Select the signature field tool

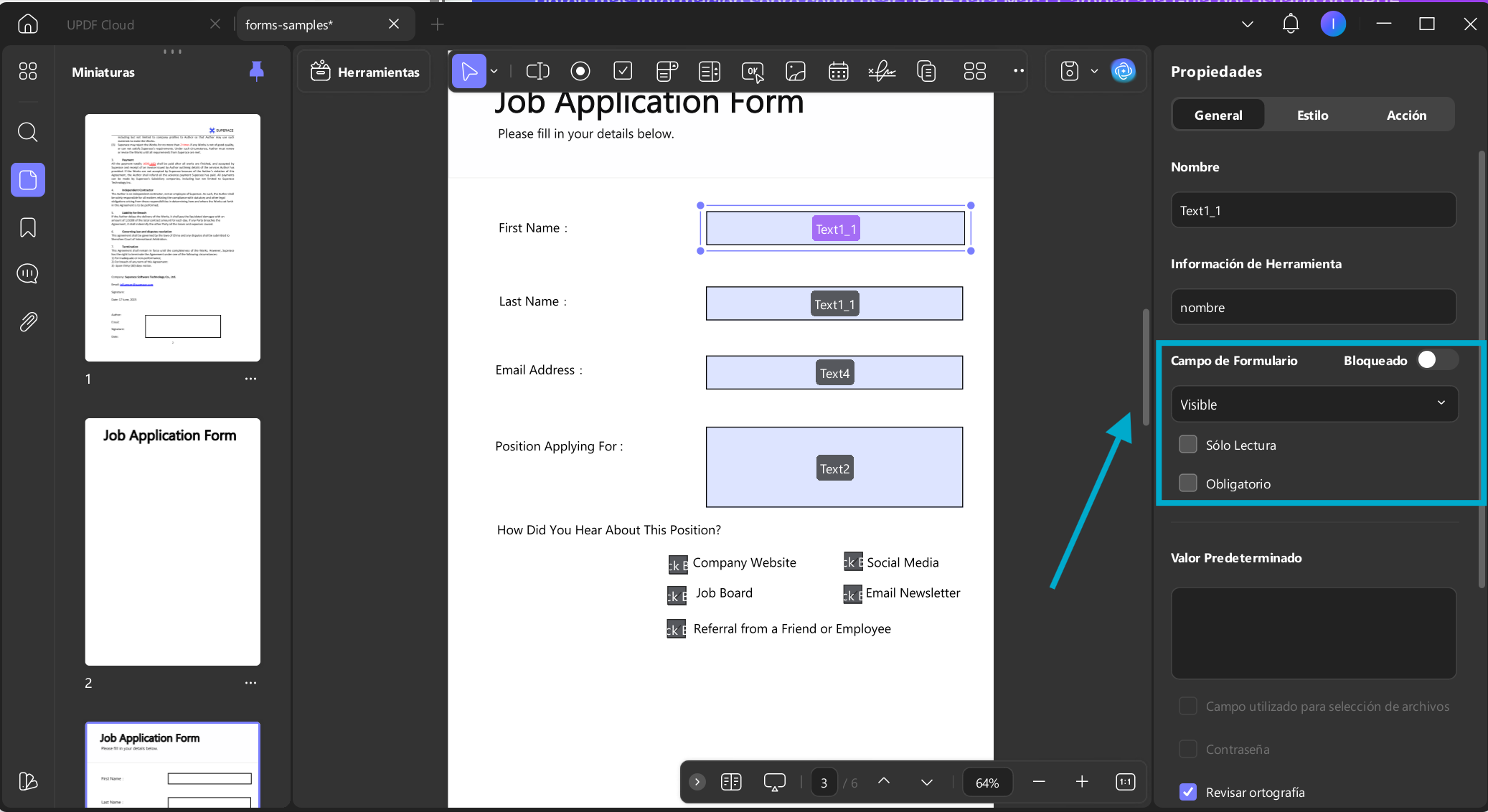tap(882, 71)
